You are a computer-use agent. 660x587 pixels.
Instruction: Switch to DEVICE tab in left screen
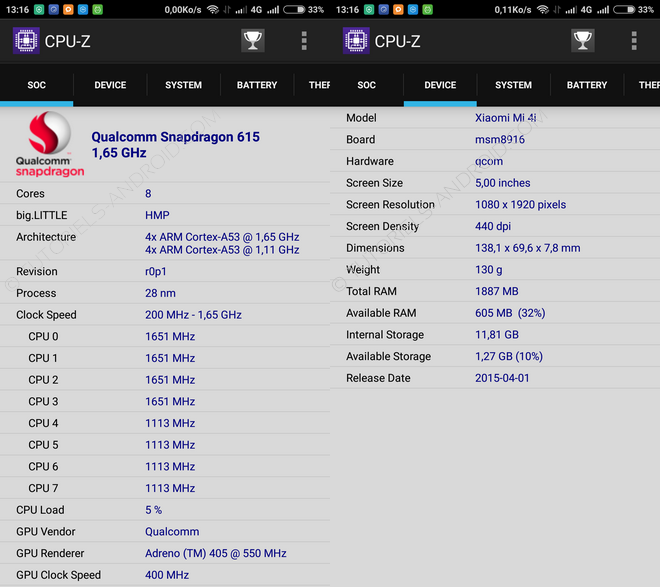[x=110, y=85]
